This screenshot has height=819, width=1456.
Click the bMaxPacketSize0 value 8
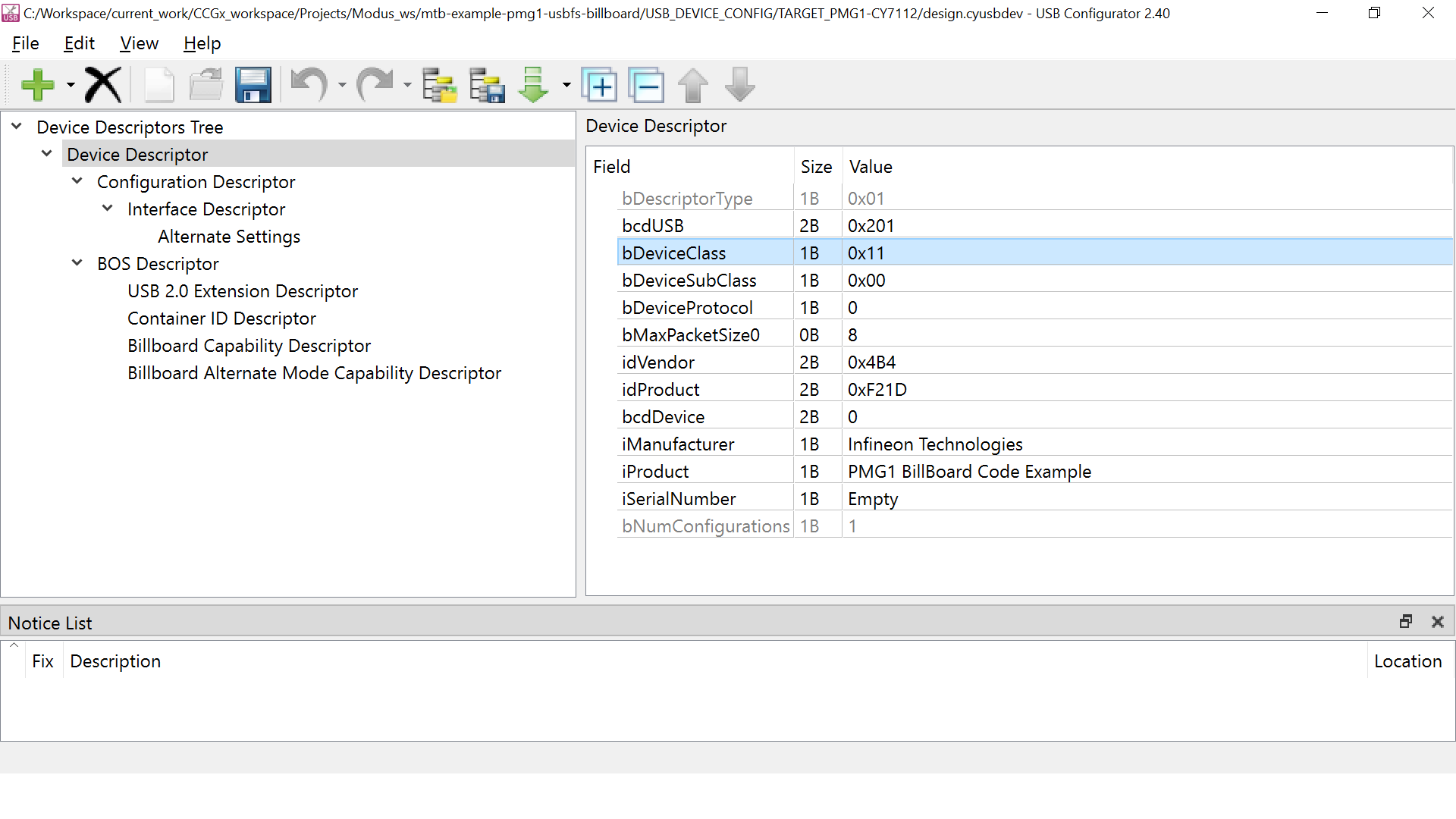click(853, 335)
